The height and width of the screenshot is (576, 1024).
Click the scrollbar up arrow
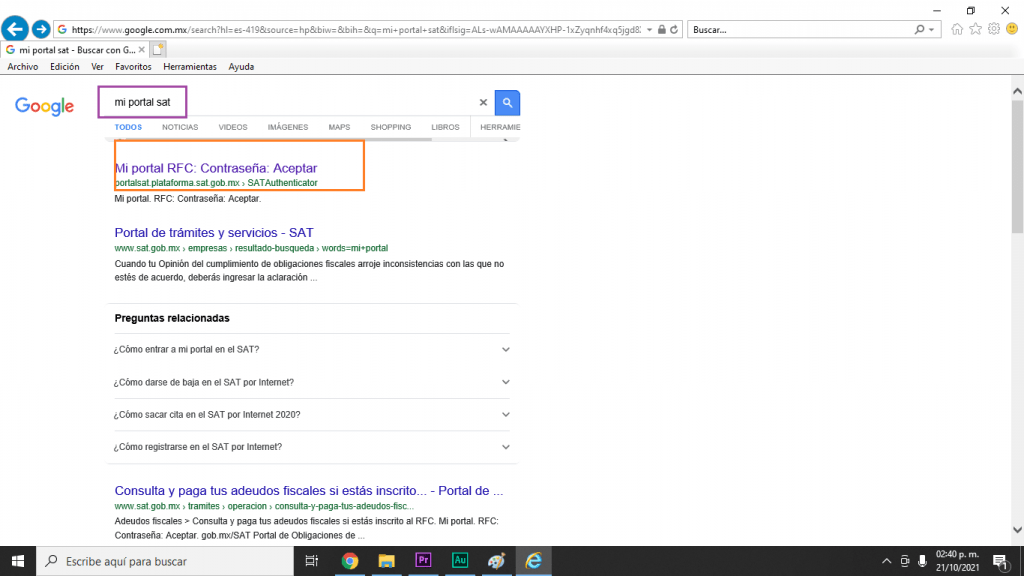click(x=1017, y=91)
